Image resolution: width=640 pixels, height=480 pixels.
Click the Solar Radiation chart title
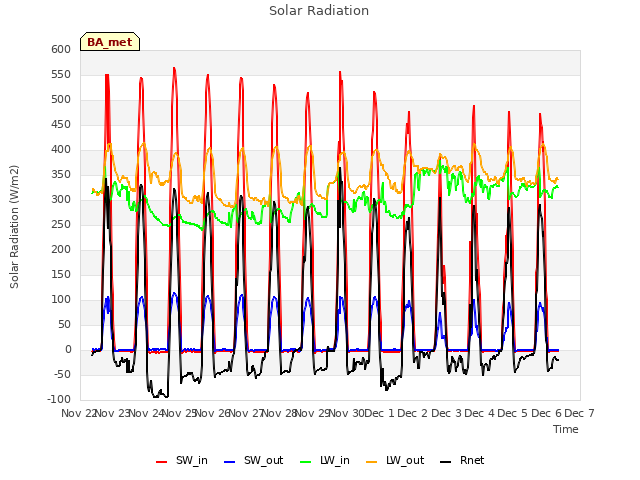[x=319, y=11]
